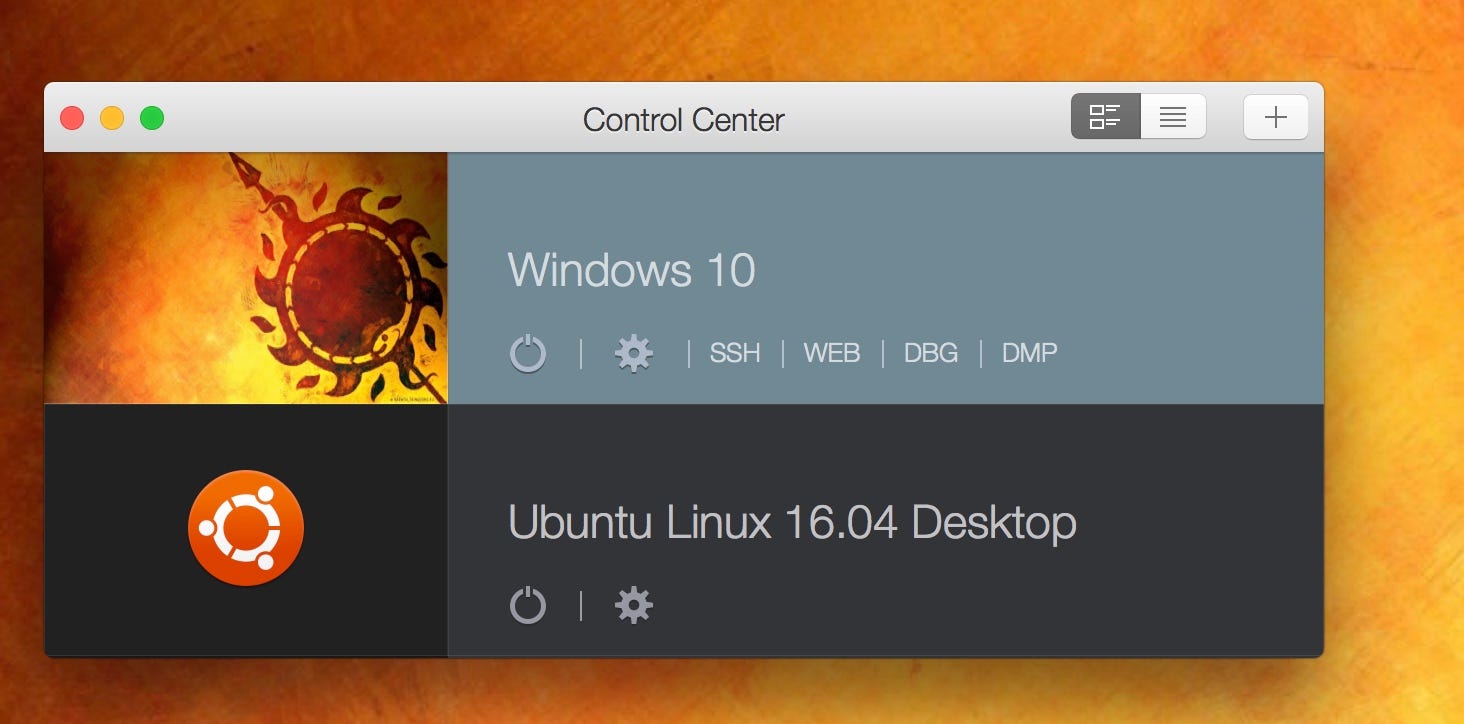Maximize the Control Center with green button
1464x724 pixels.
coord(152,118)
